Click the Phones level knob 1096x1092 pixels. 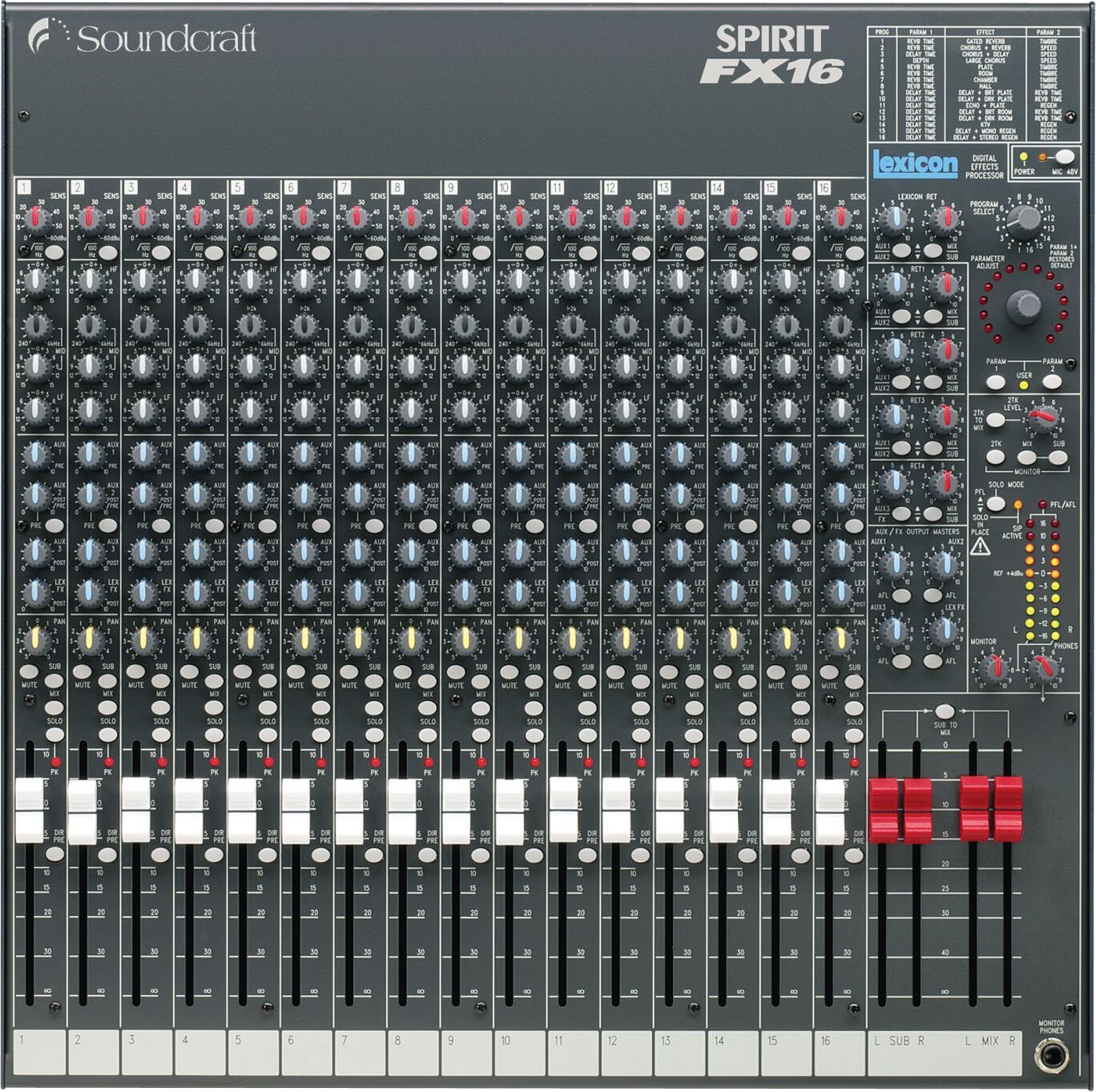(1042, 665)
